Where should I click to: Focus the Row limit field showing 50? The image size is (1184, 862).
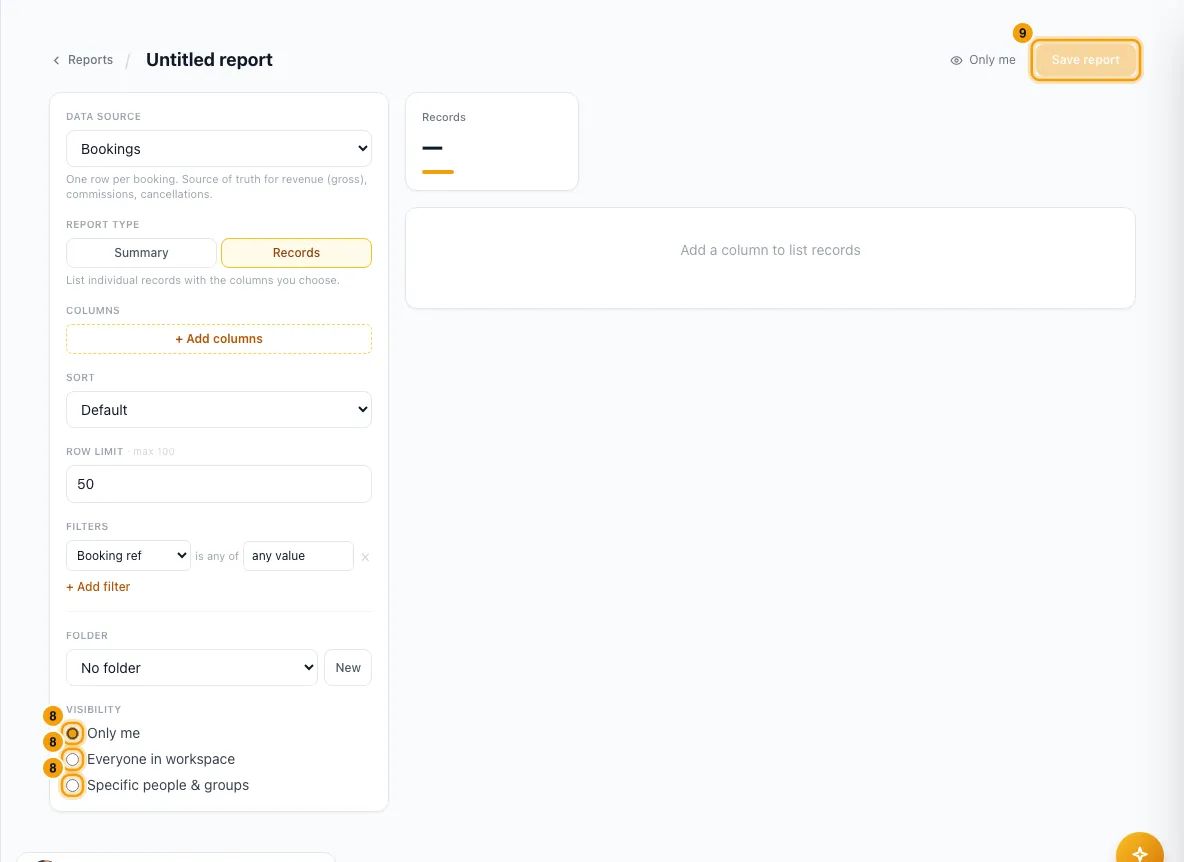click(x=219, y=484)
